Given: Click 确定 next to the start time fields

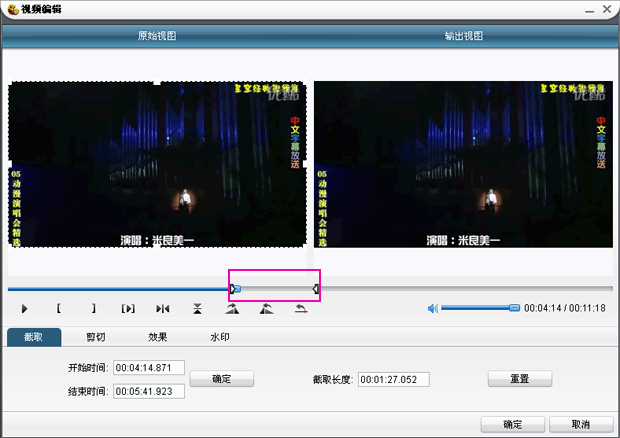Looking at the screenshot, I should tap(222, 379).
